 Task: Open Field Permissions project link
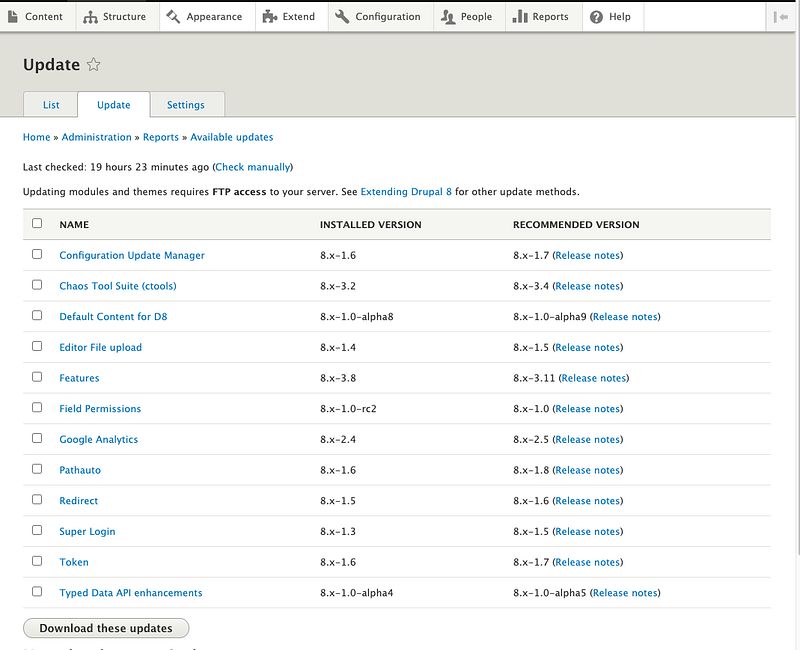(x=100, y=409)
